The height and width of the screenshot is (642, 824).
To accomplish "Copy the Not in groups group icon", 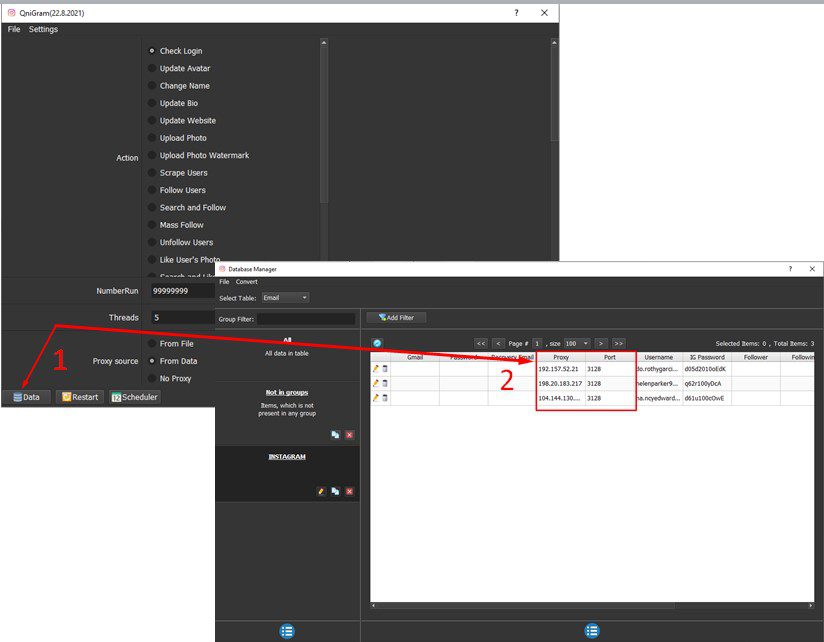I will (x=335, y=435).
